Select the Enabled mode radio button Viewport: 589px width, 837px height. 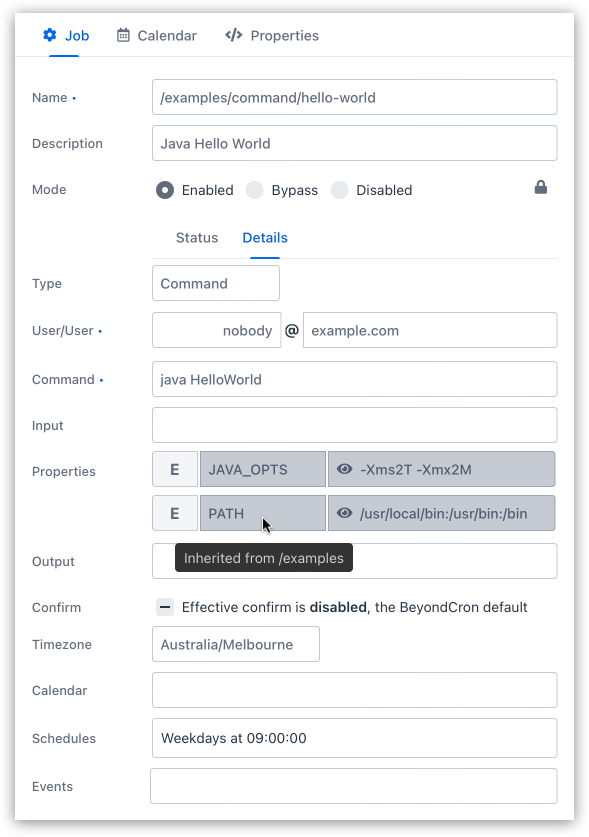point(165,190)
